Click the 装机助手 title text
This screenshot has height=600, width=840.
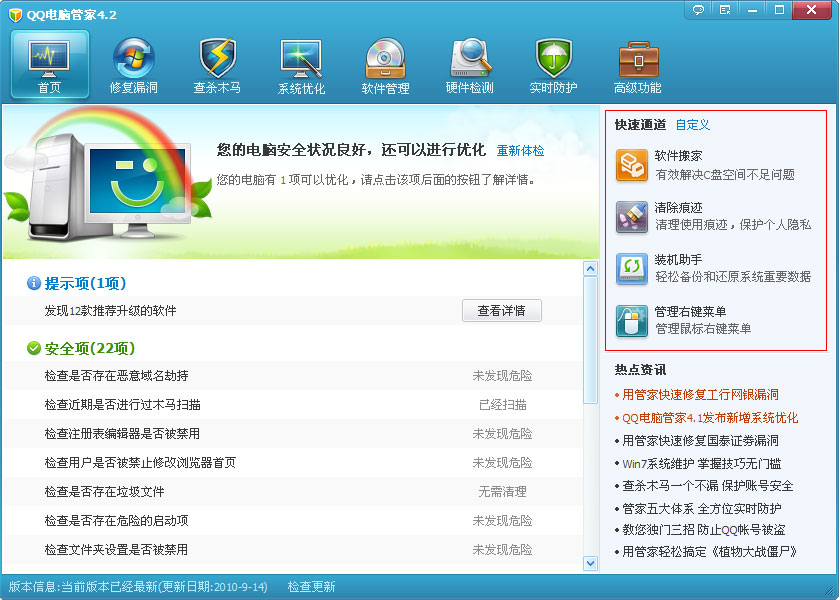tap(678, 259)
